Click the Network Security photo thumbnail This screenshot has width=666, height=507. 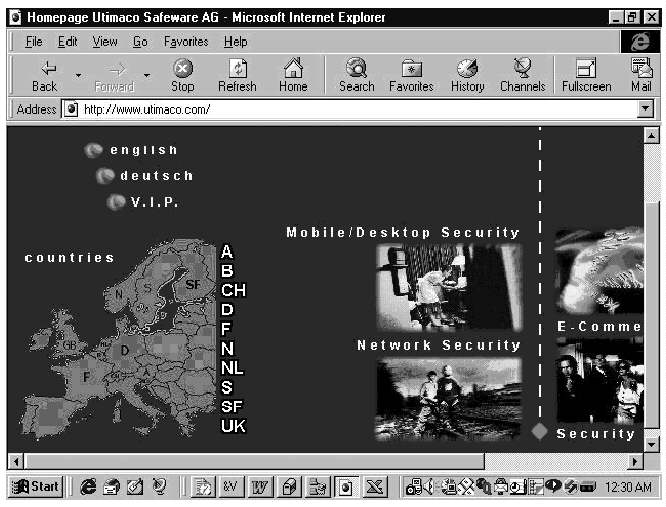pyautogui.click(x=448, y=398)
